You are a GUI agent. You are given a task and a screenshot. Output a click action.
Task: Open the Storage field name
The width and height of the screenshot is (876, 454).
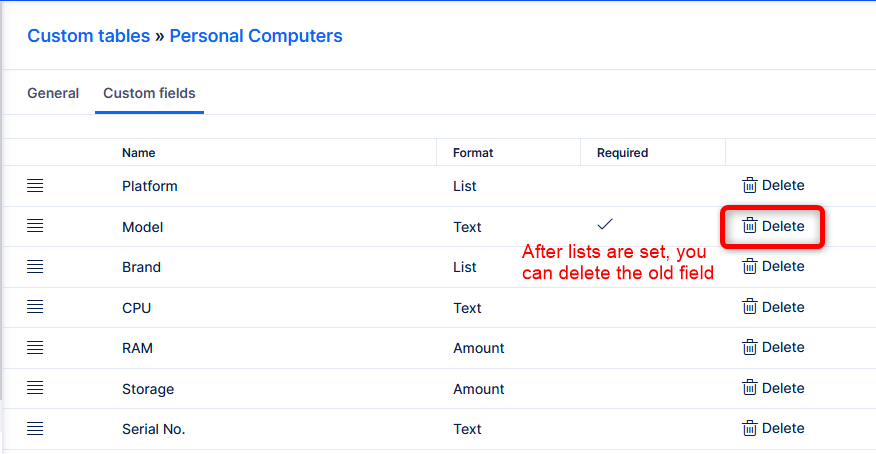pyautogui.click(x=148, y=389)
